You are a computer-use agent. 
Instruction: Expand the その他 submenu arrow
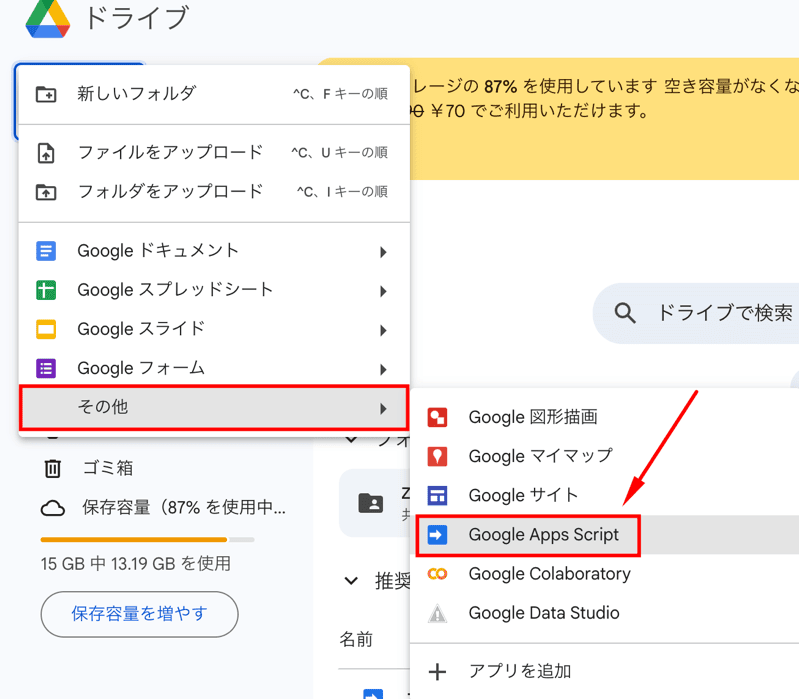383,408
